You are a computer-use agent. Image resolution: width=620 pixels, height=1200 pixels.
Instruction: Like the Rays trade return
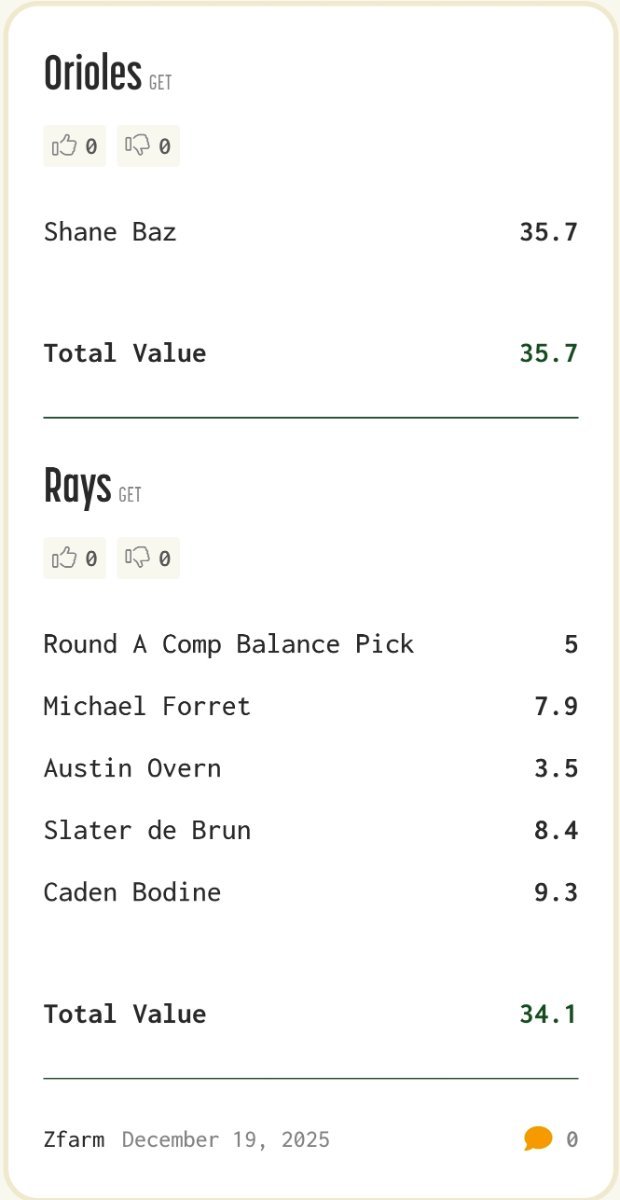[74, 558]
